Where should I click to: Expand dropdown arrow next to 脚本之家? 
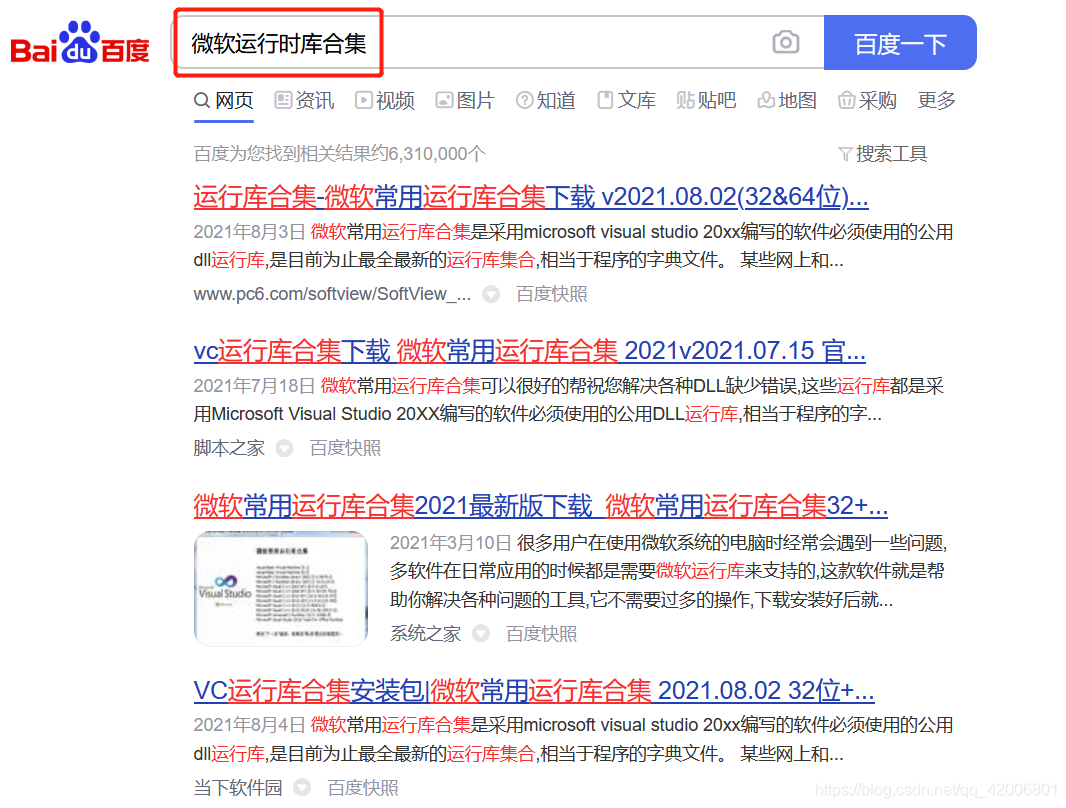[x=284, y=449]
